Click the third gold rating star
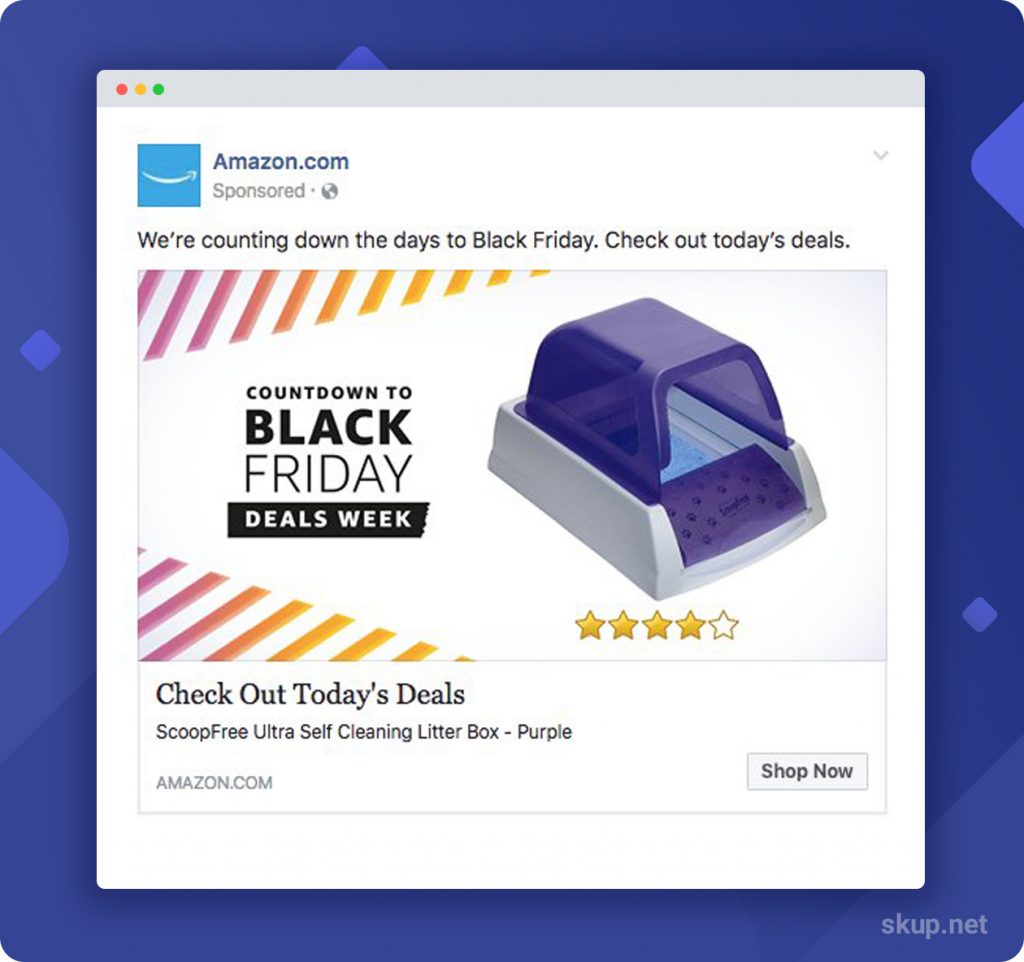Image resolution: width=1024 pixels, height=962 pixels. point(657,625)
